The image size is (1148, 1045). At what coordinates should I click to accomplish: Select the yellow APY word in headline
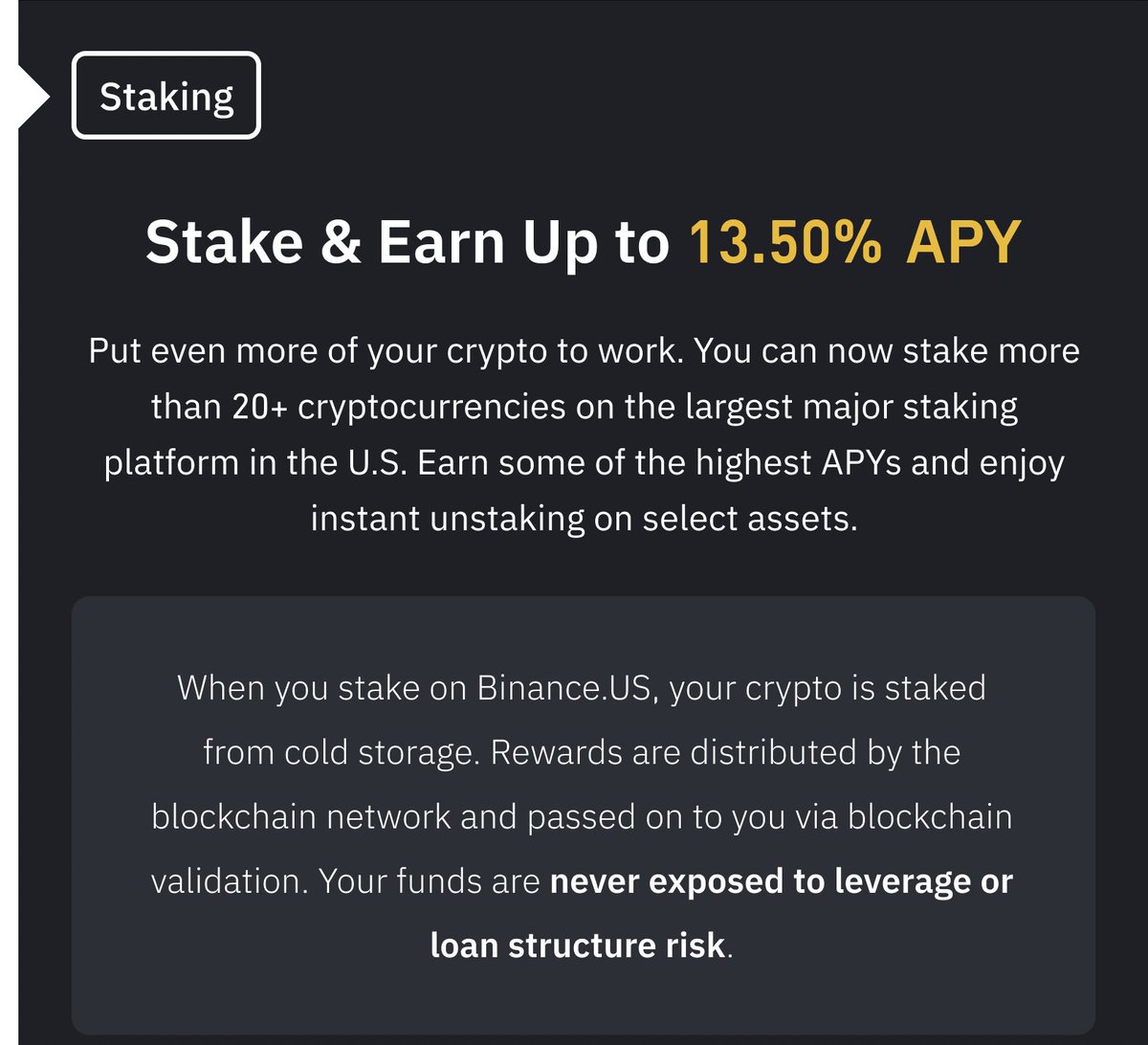963,242
